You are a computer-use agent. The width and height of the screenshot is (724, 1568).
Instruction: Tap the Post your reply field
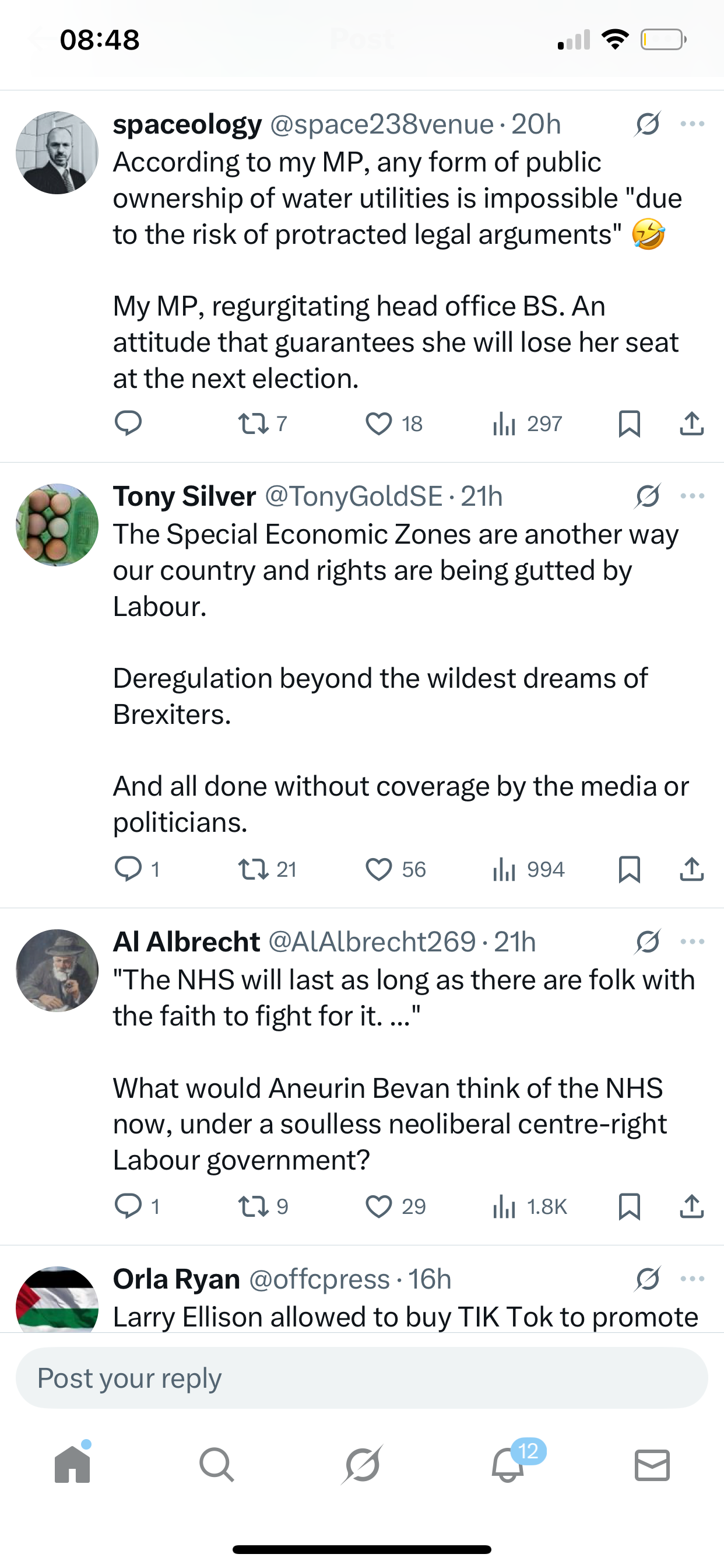point(362,1378)
